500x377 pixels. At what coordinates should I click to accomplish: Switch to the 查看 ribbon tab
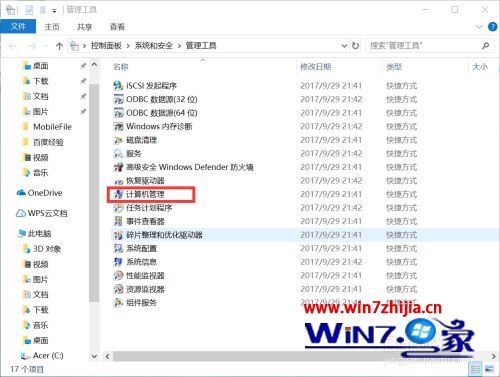pos(117,27)
